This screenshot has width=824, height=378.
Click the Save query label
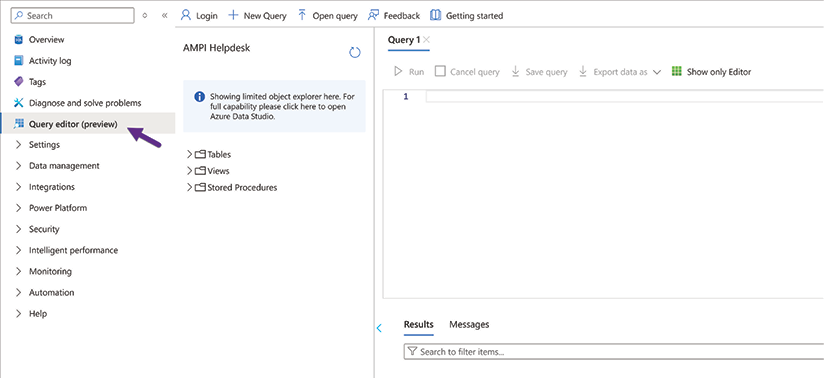click(547, 72)
